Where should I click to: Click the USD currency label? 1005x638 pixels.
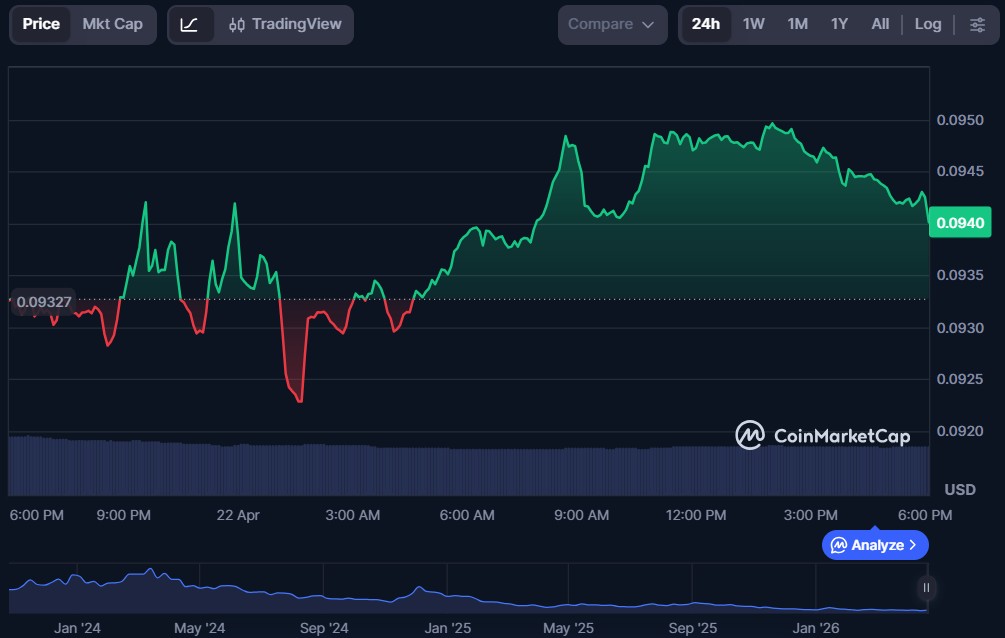point(959,489)
